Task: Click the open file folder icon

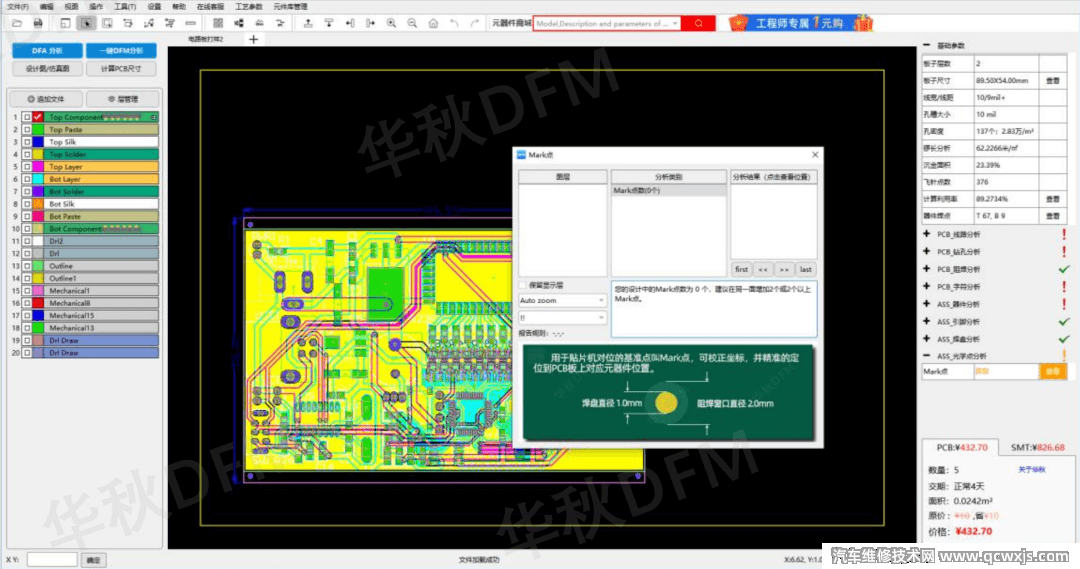Action: point(16,23)
